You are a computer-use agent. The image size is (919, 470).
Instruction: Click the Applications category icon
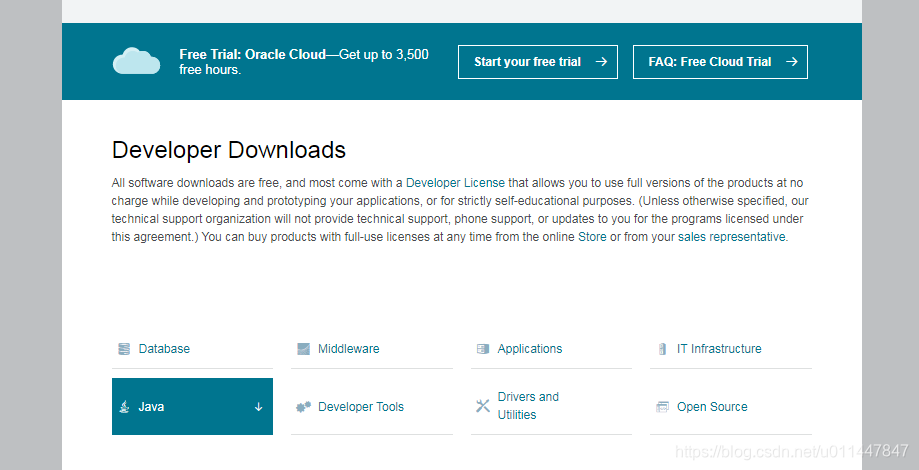[482, 349]
